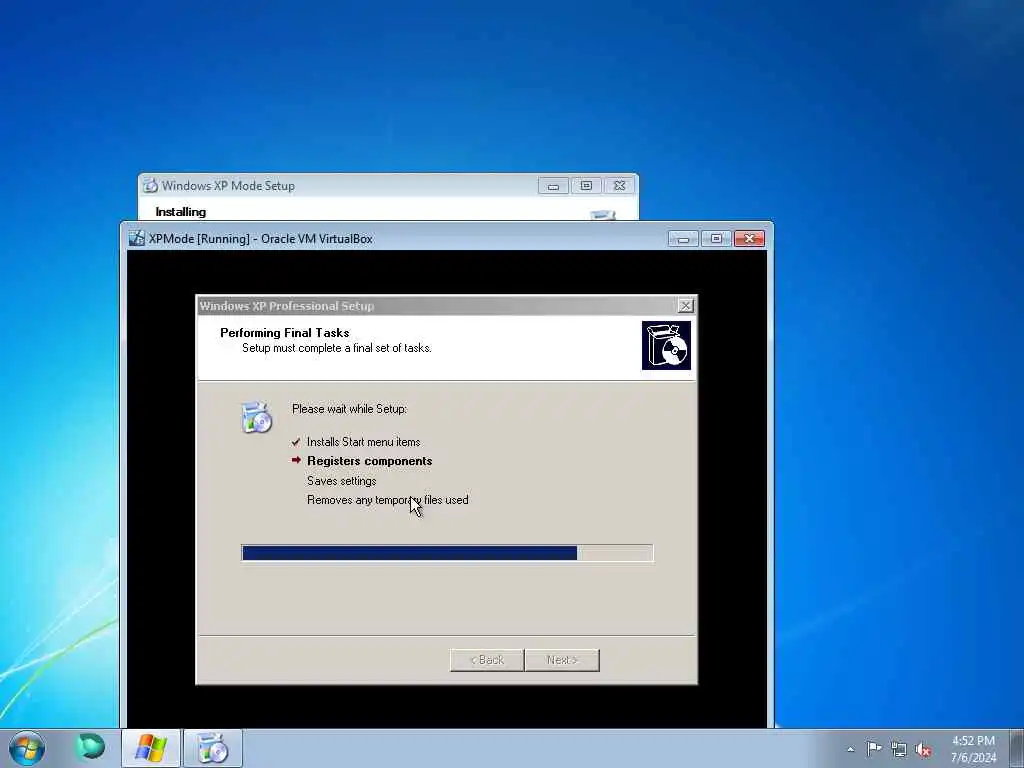Switch to the XP Mode Setup taskbar icon
Screen dimensions: 1024x768
point(212,748)
